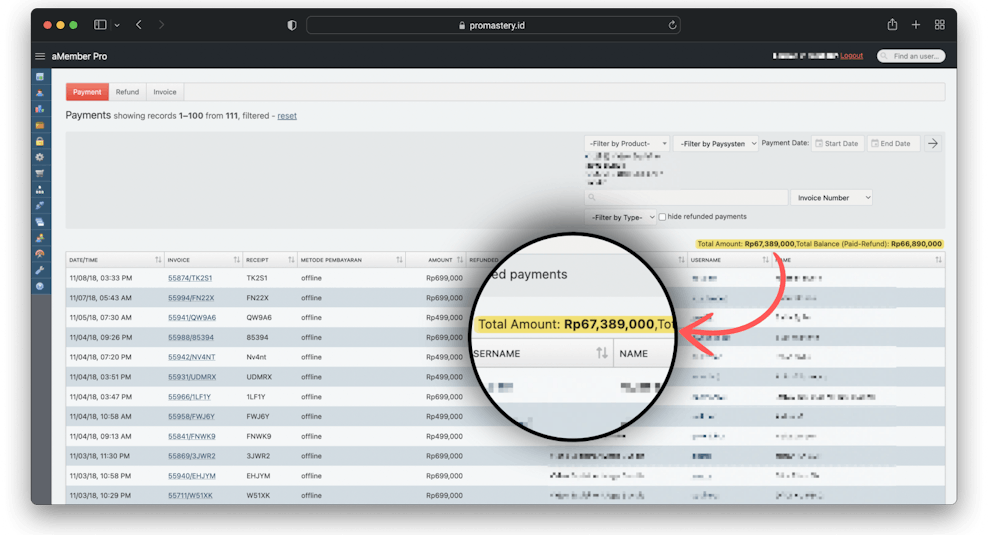Select the 11/08/18, 03:33 PM date cell

[101, 278]
